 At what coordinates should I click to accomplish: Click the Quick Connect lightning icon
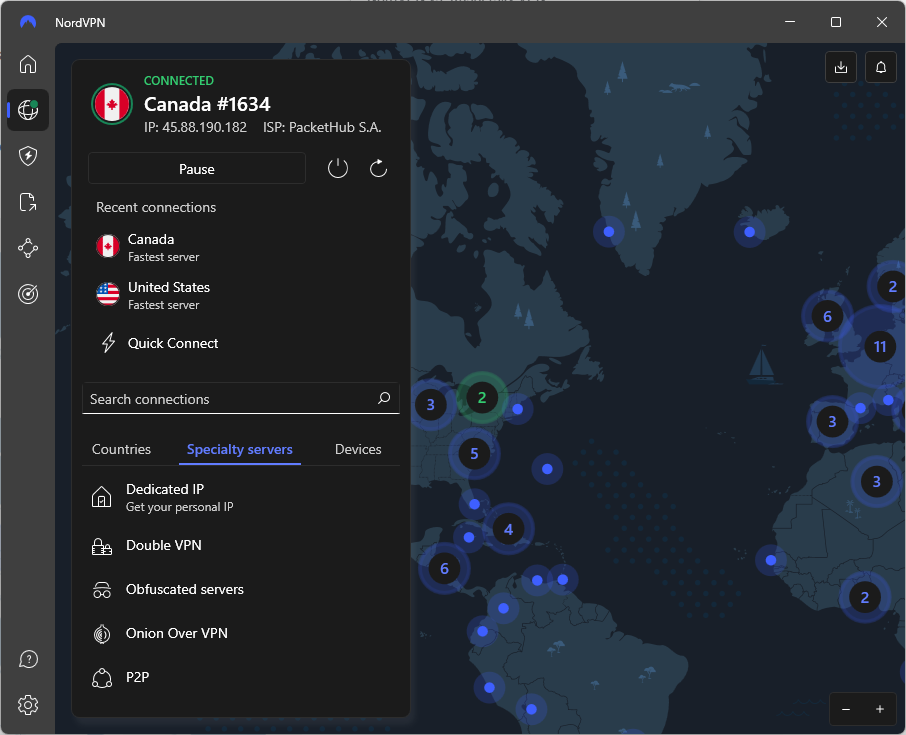click(109, 343)
